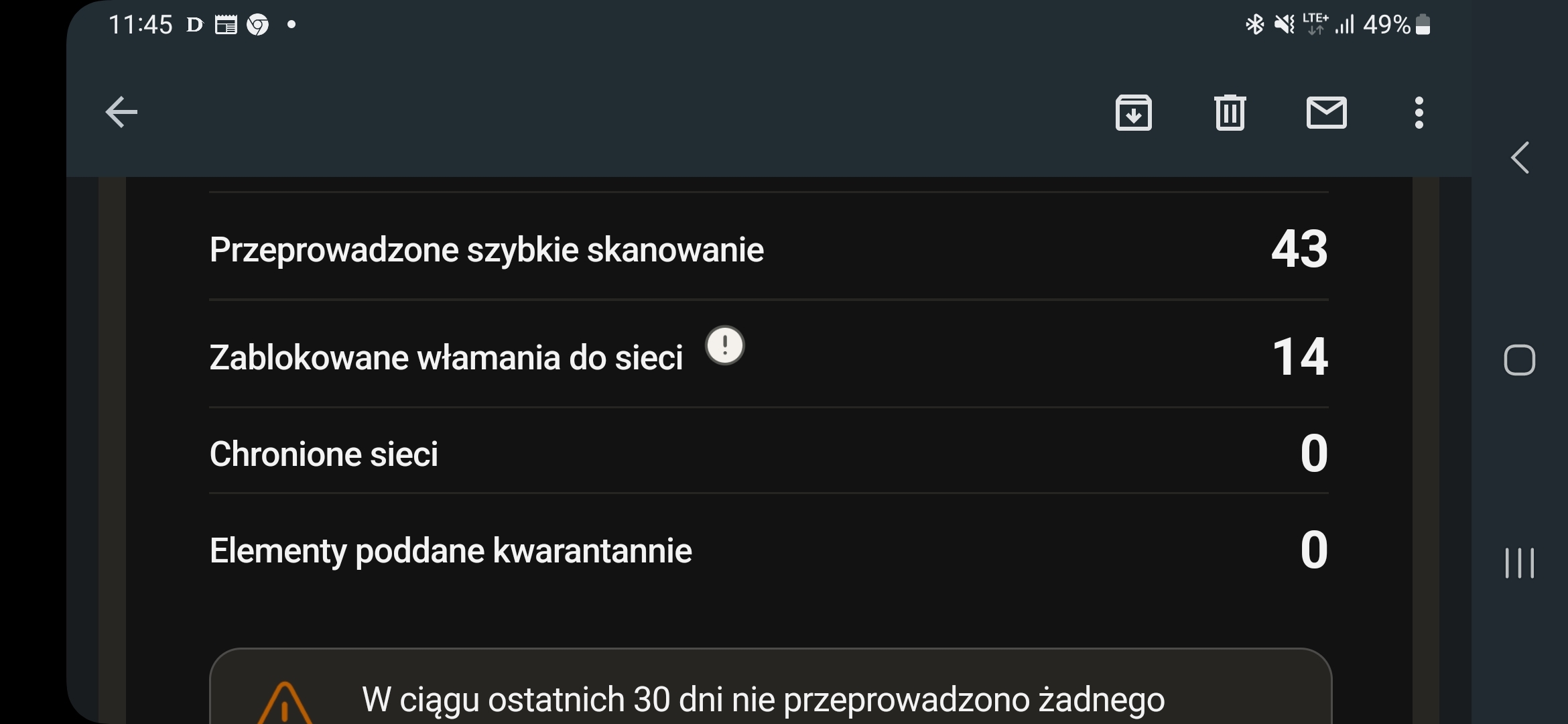Screen dimensions: 1568x724
Task: Tap the calendar notification icon in status bar
Action: click(x=226, y=25)
